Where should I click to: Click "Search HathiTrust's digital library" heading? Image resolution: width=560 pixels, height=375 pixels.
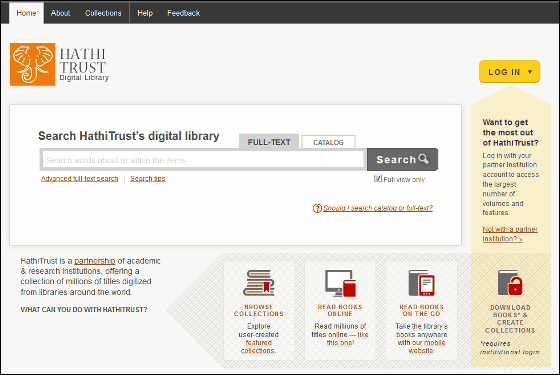pos(129,136)
